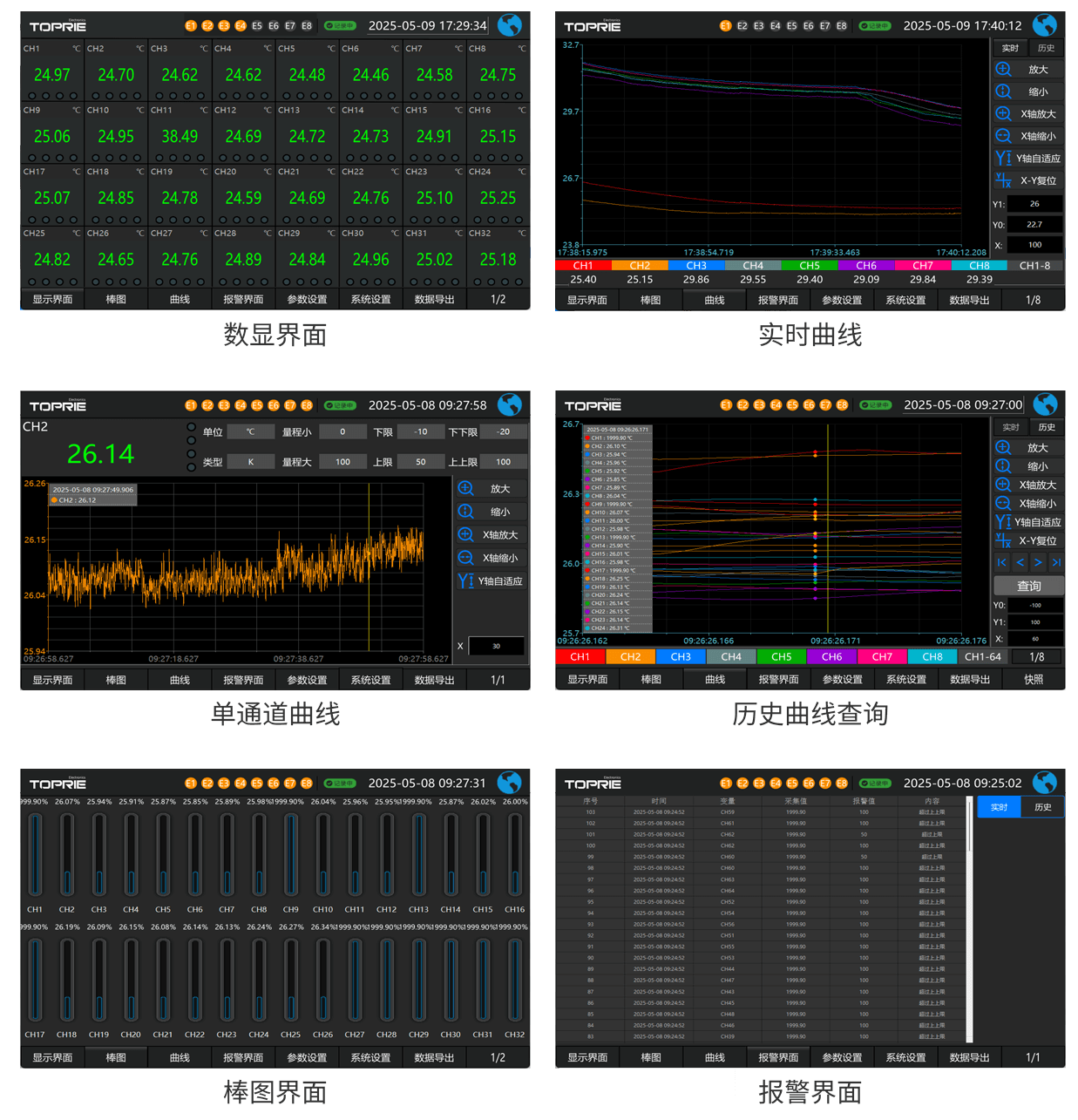The height and width of the screenshot is (1120, 1078).
Task: Click the CH1 bar in the bar-graph view
Action: (x=35, y=854)
